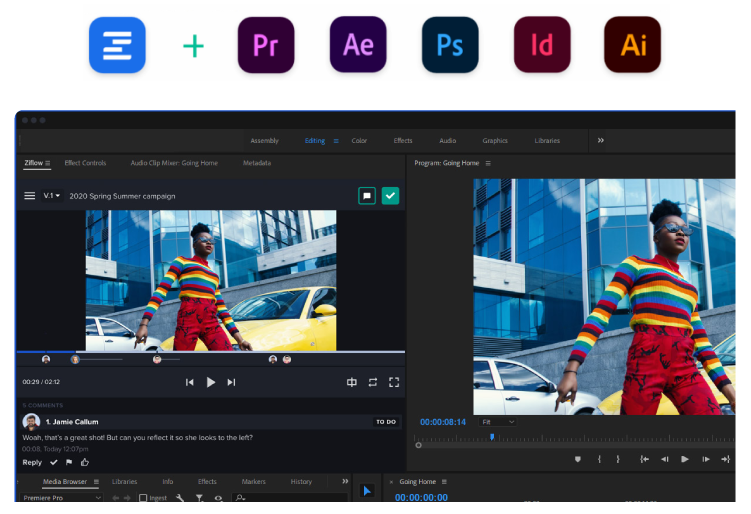Click the thumbs up icon under comment

85,462
